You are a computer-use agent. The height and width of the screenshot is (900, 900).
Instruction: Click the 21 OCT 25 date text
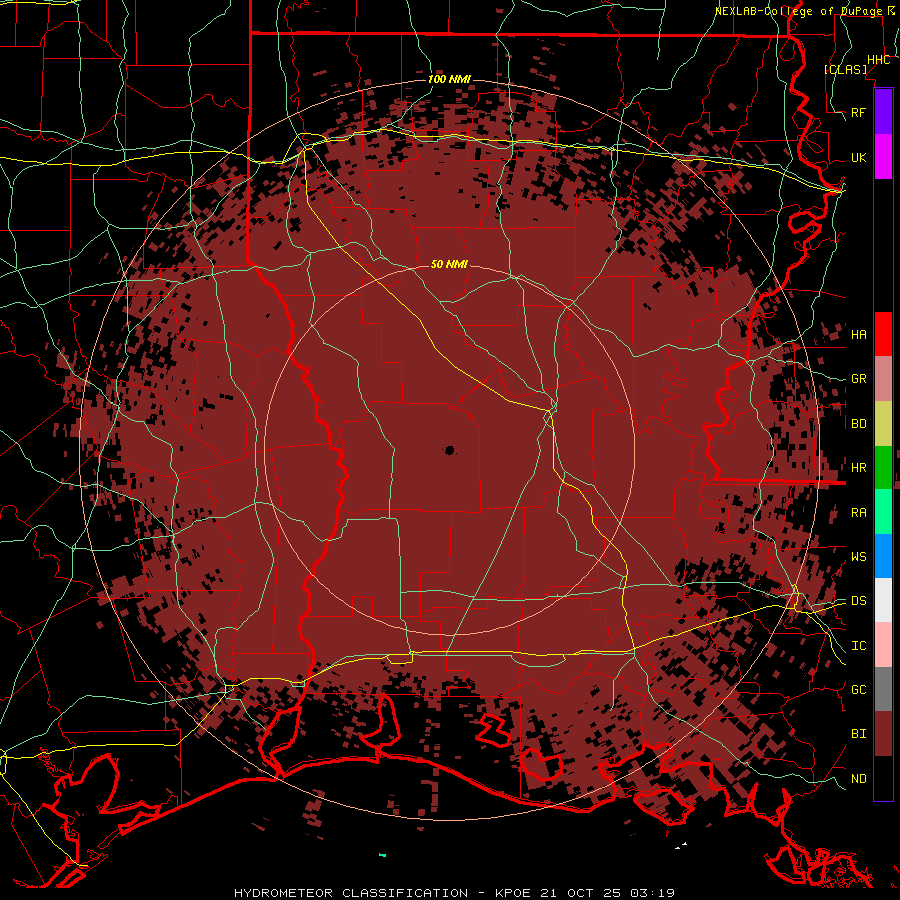[583, 893]
